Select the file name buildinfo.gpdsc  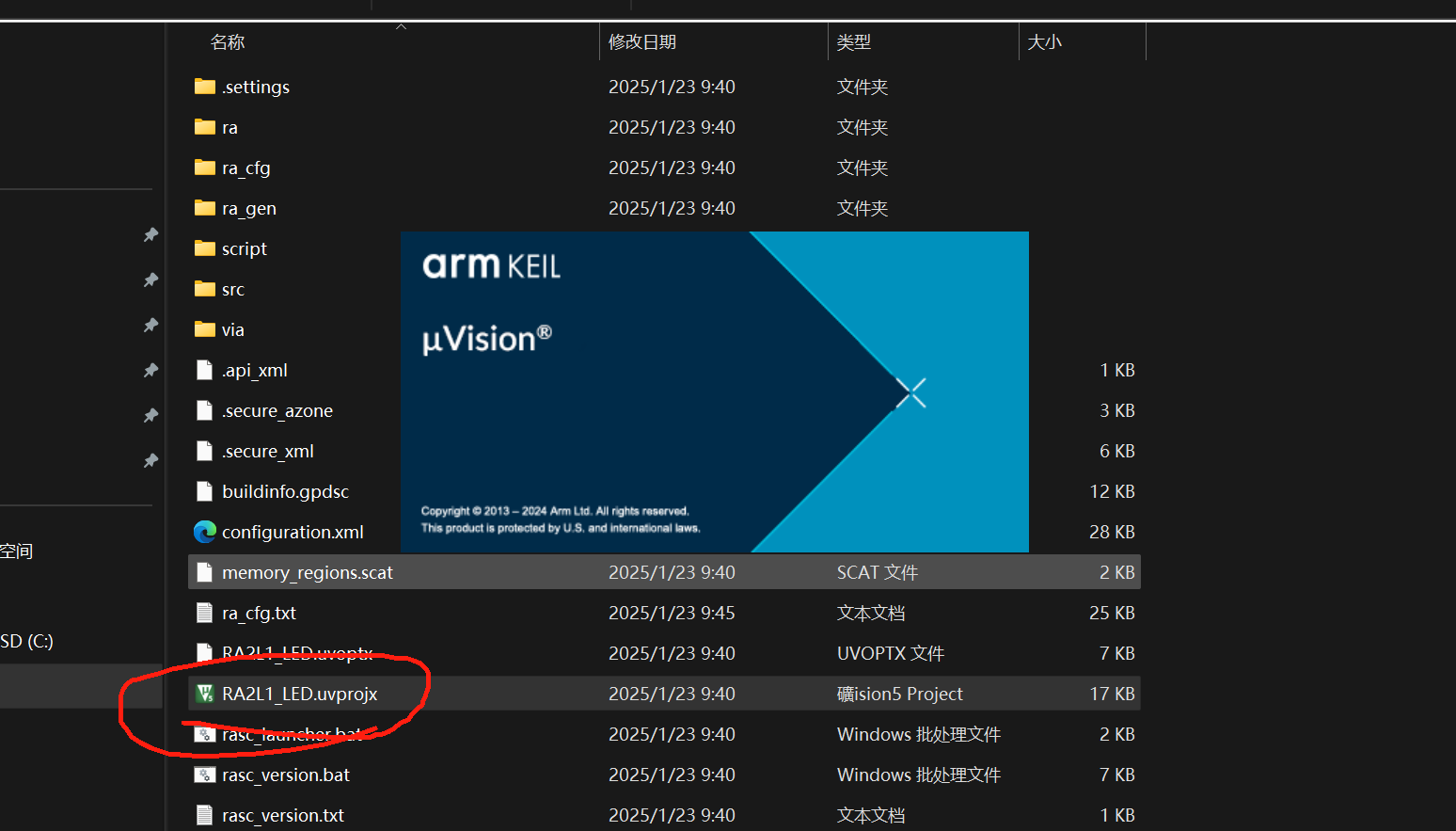[x=285, y=491]
